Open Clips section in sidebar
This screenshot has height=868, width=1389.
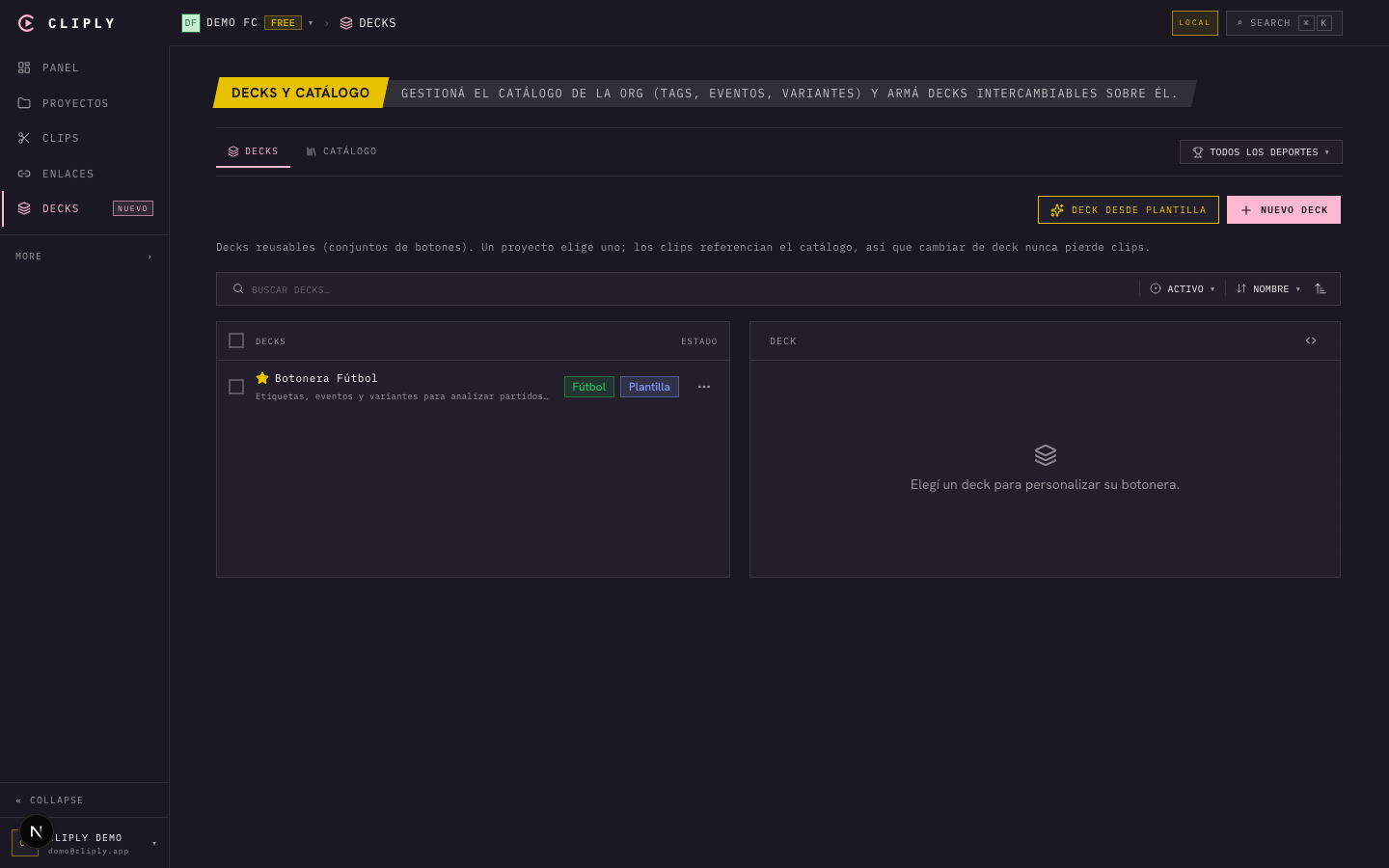coord(85,138)
